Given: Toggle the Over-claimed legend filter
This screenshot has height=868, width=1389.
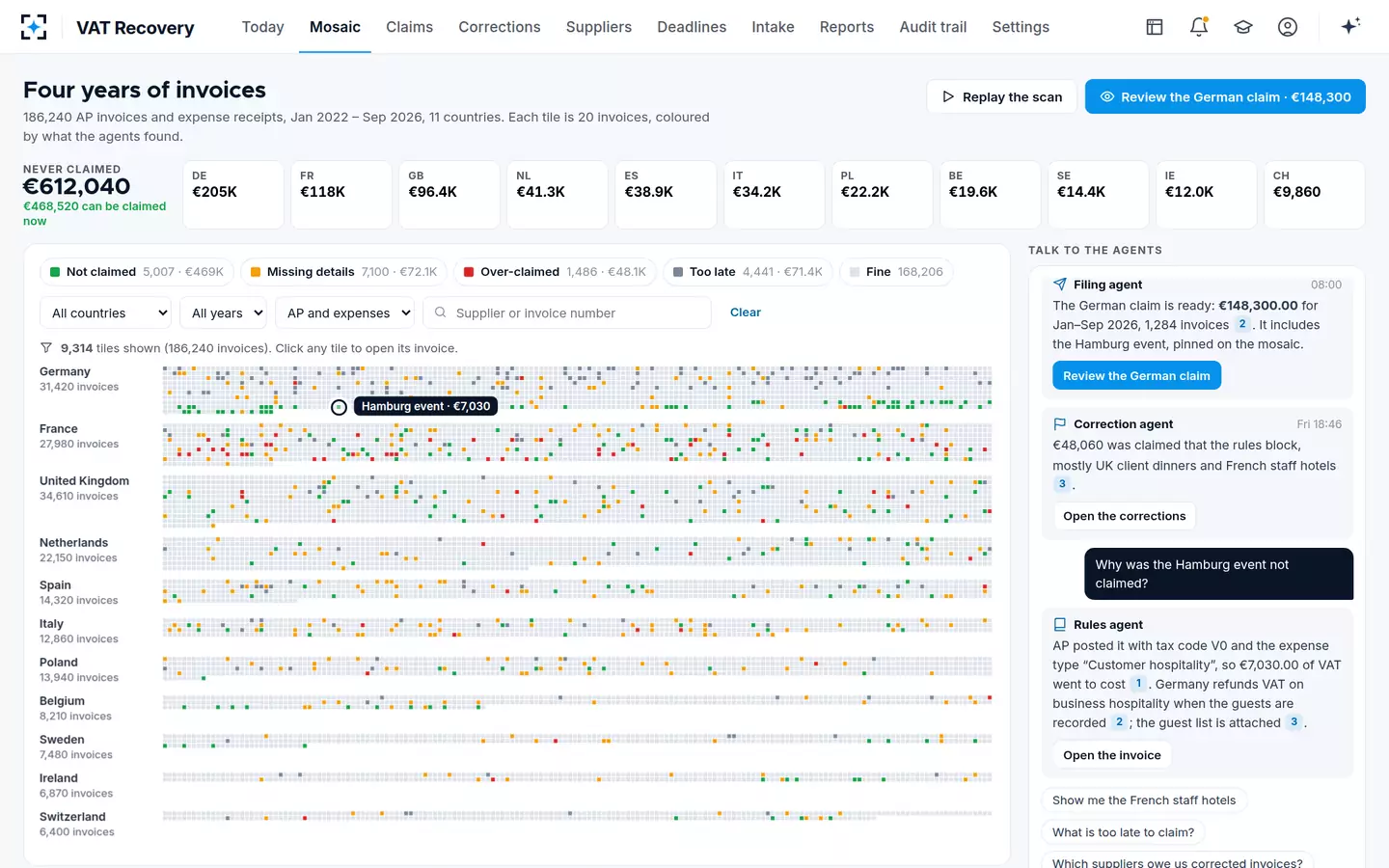Looking at the screenshot, I should click(556, 272).
